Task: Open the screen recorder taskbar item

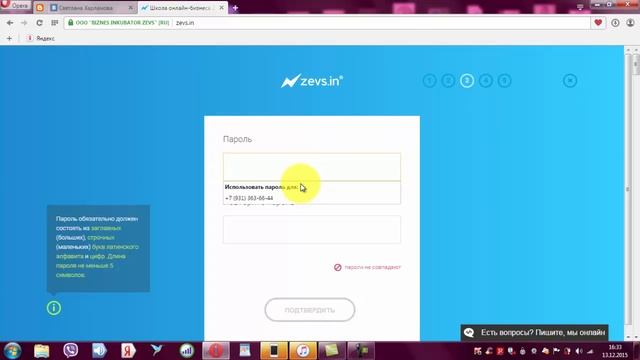Action: 360,351
